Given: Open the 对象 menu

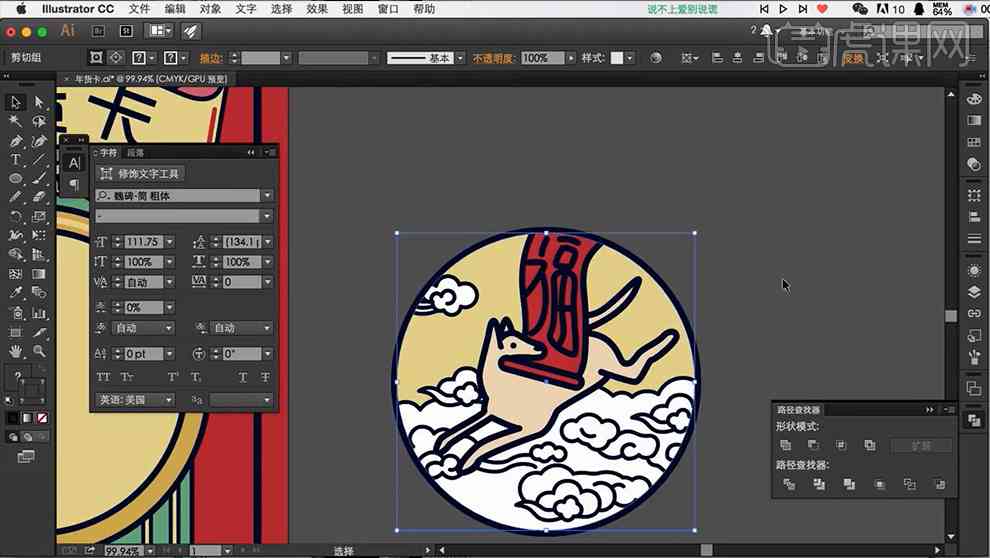Looking at the screenshot, I should pyautogui.click(x=210, y=9).
